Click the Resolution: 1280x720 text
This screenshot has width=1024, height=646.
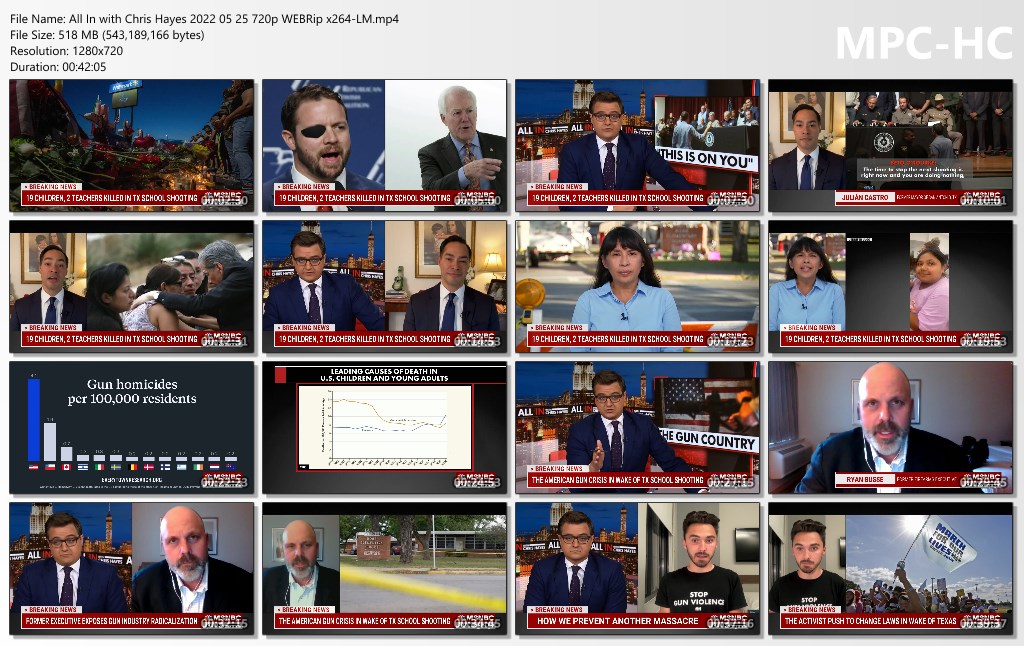66,51
